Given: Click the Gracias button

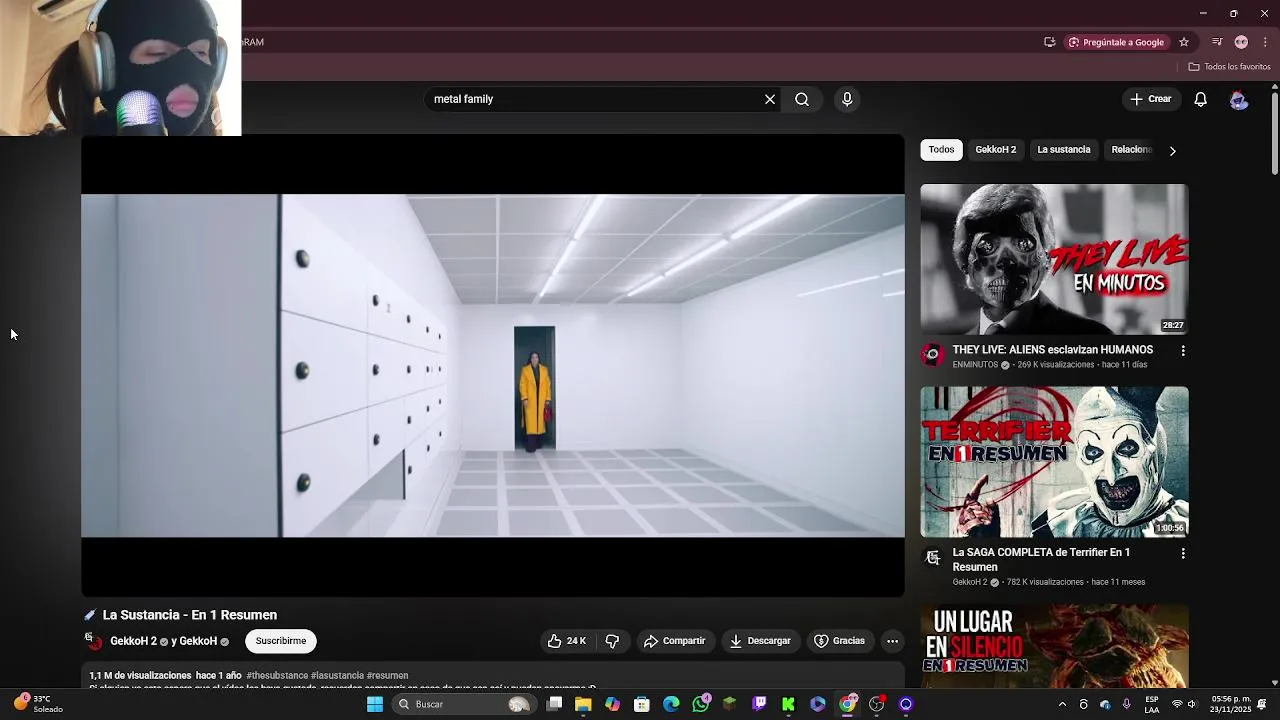Looking at the screenshot, I should coord(839,641).
